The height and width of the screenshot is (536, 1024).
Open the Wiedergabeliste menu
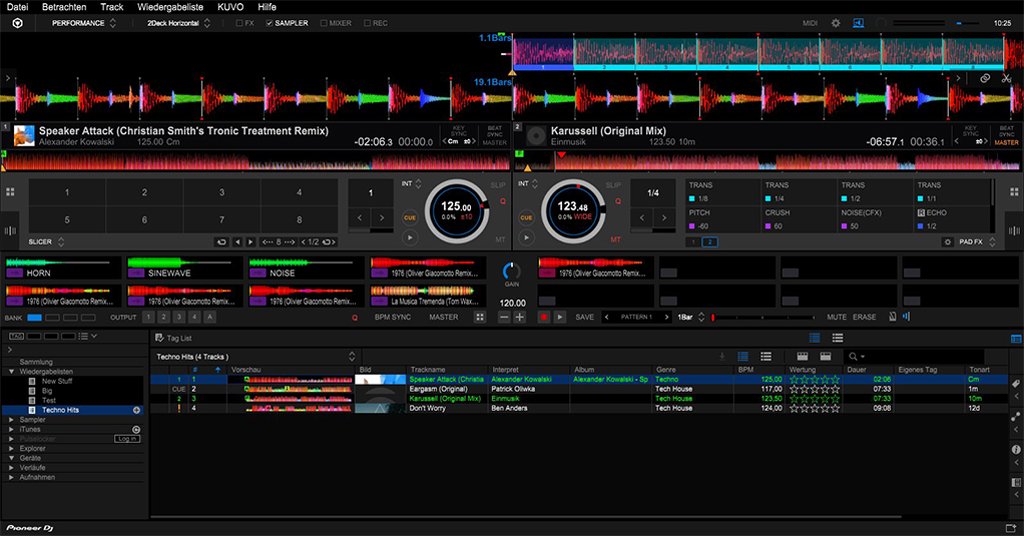[170, 7]
